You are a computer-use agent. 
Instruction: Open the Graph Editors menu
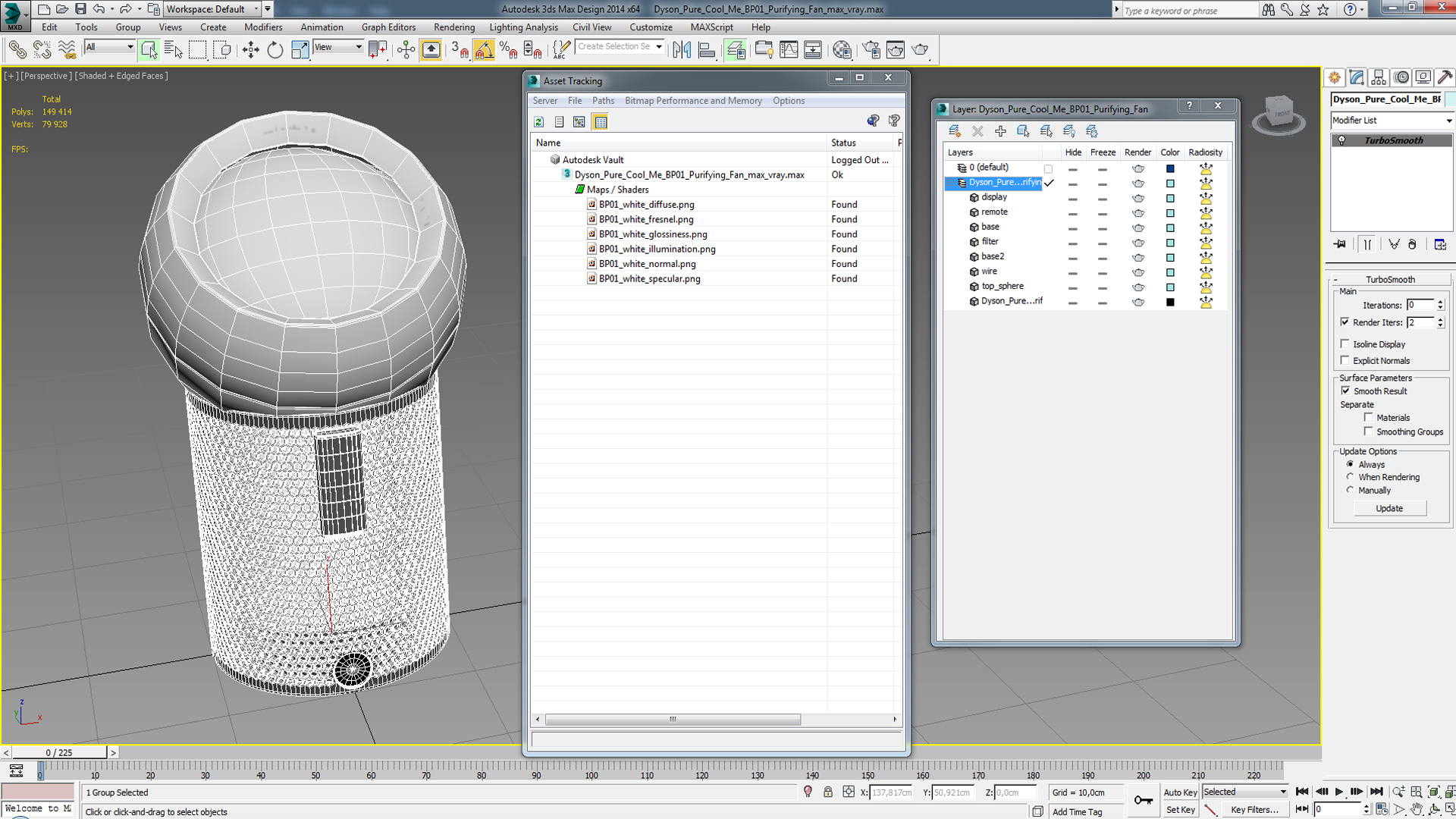(x=388, y=27)
